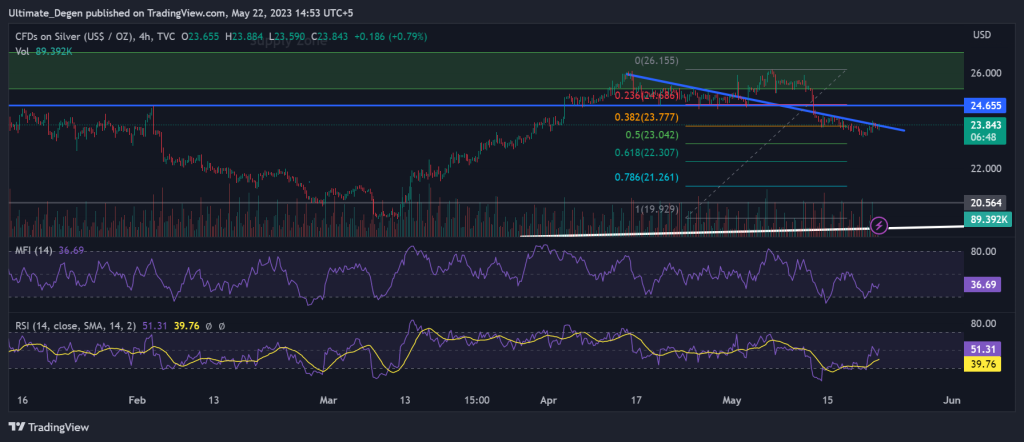Click the USD currency label on price axis
The width and height of the screenshot is (1024, 442).
pyautogui.click(x=981, y=34)
